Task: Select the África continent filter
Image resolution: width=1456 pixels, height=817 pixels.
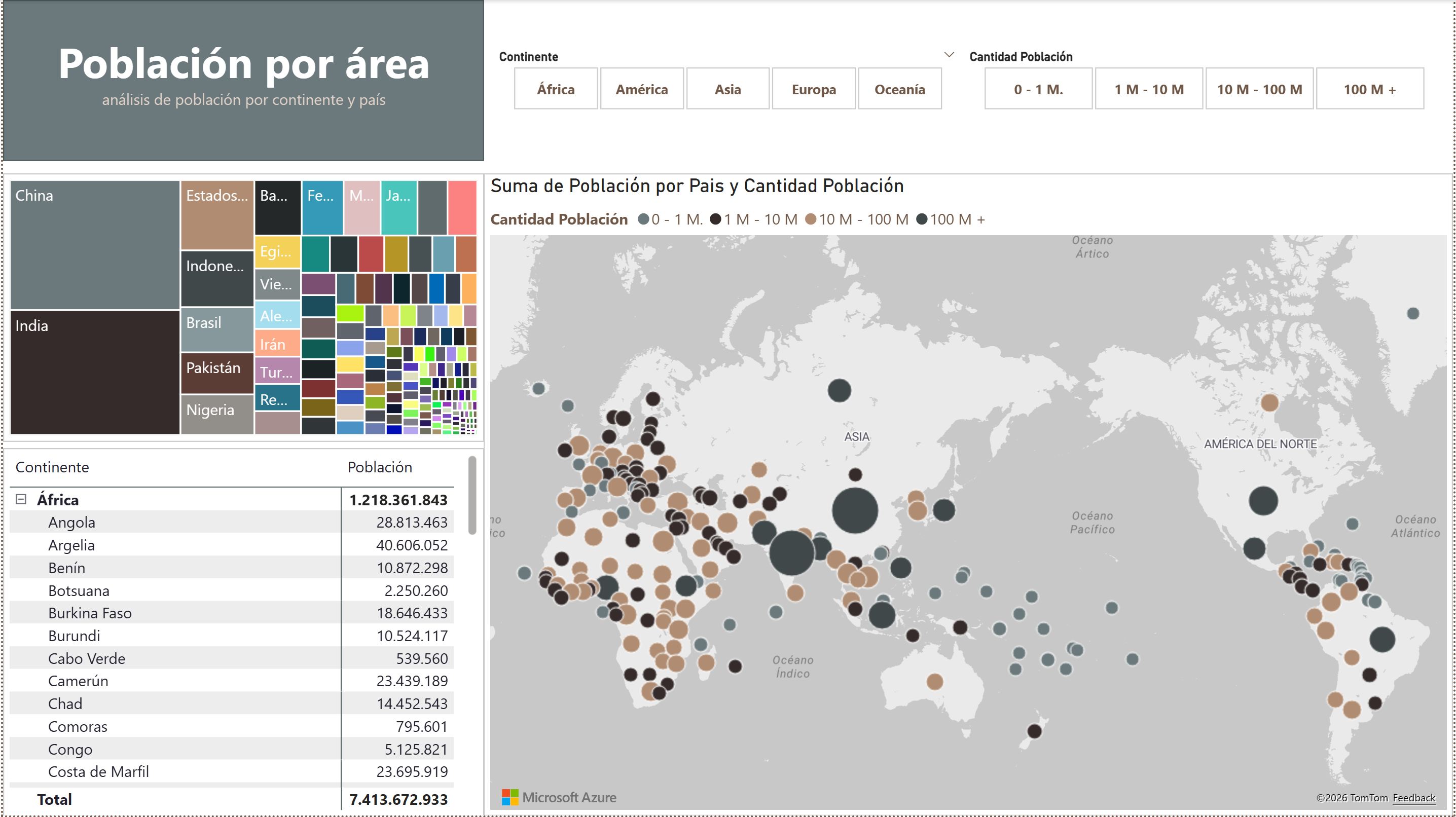Action: pyautogui.click(x=555, y=89)
